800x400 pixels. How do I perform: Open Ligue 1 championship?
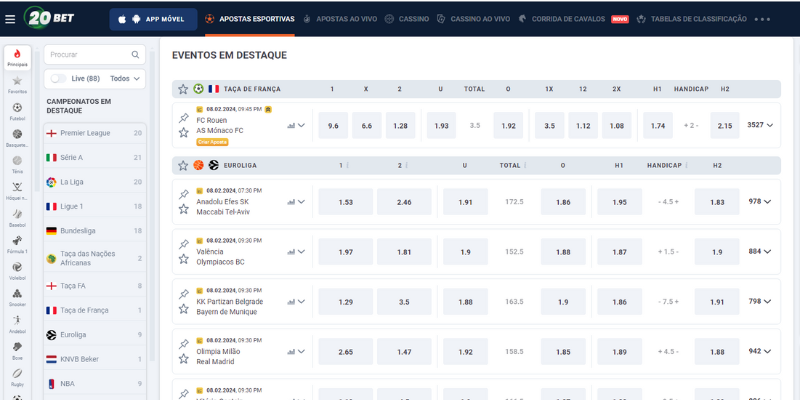point(94,207)
